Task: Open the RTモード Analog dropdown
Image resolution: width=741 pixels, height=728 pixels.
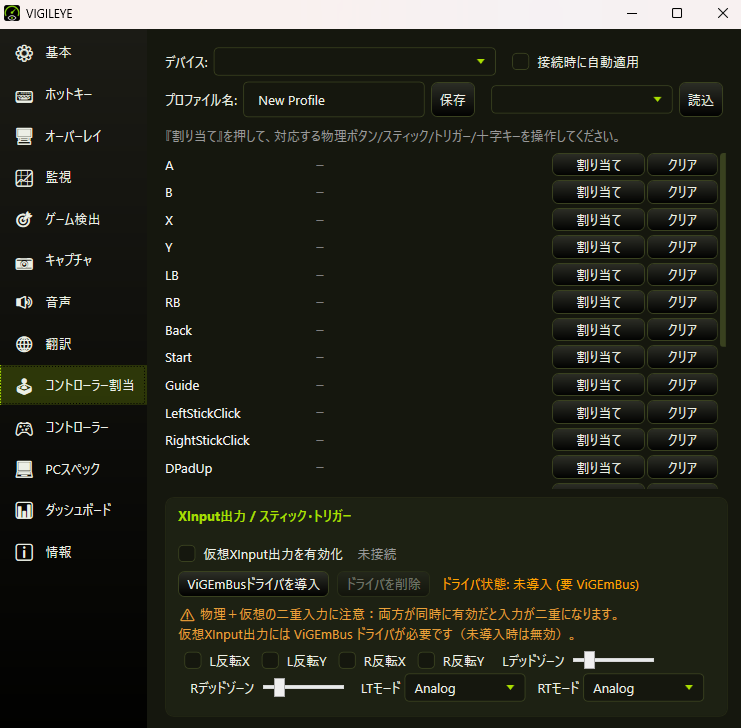Action: tap(643, 688)
